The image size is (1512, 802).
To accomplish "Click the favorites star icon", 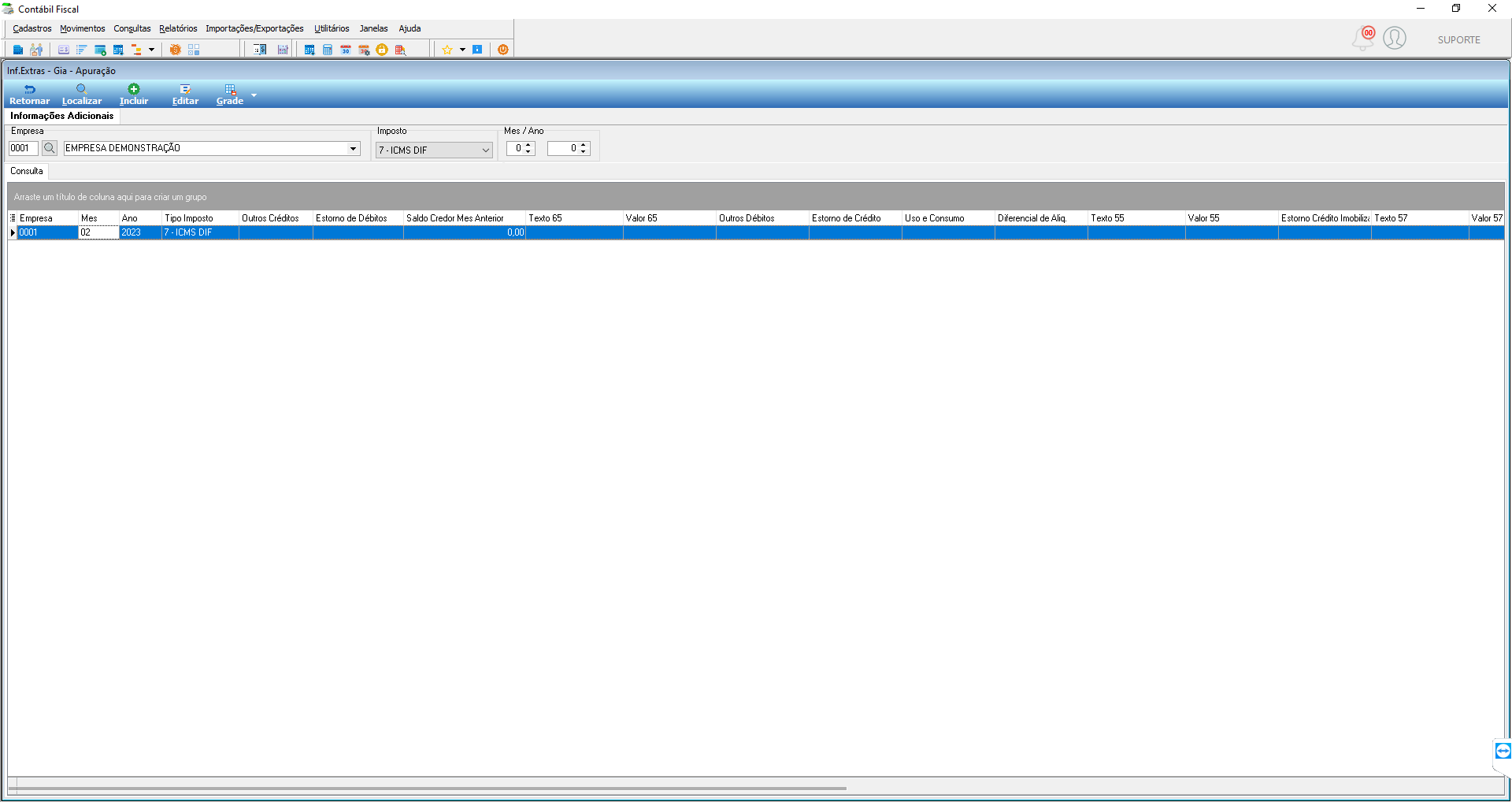I will (x=447, y=50).
